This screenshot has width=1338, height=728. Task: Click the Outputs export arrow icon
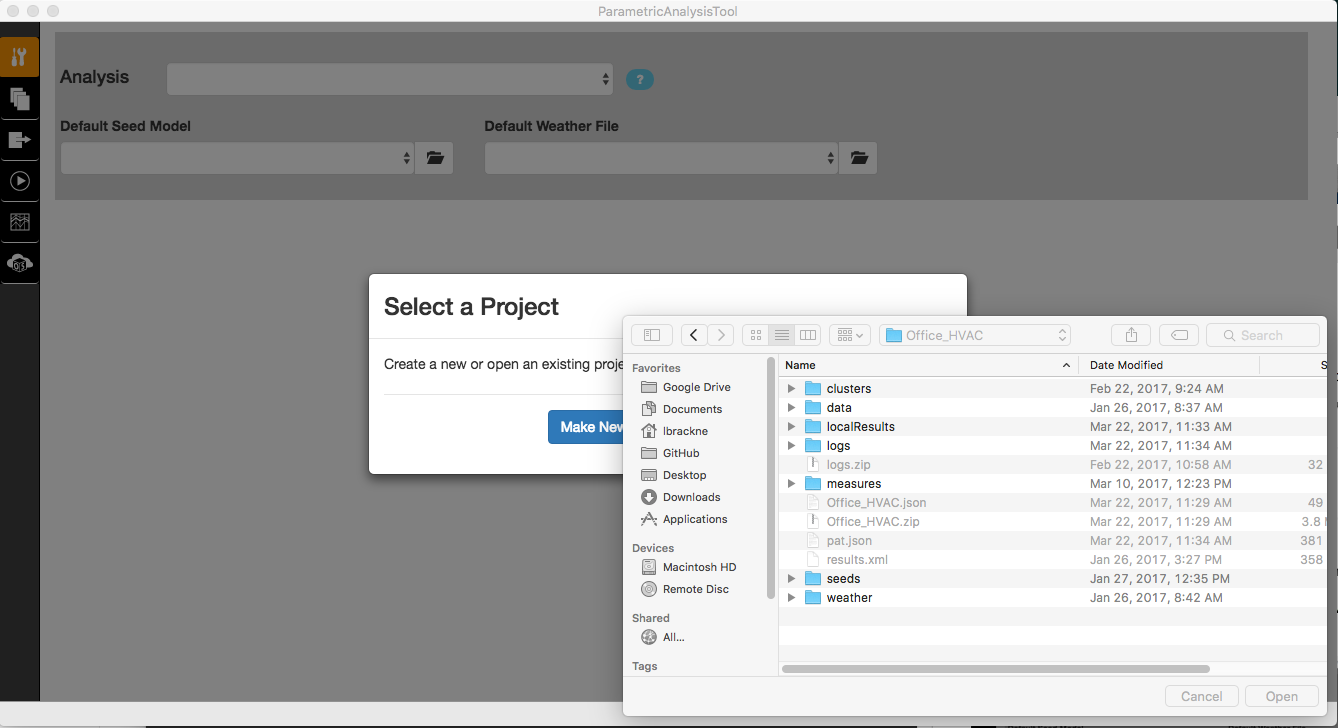(x=19, y=140)
